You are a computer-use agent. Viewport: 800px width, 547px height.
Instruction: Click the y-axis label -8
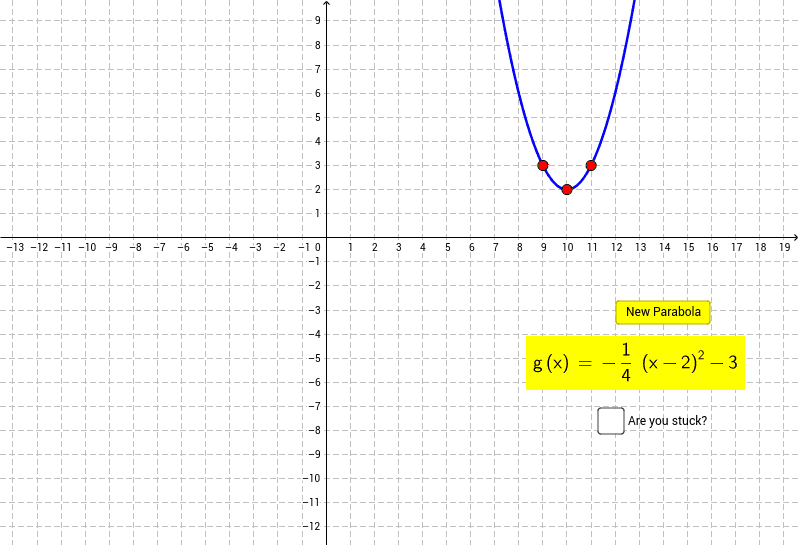pyautogui.click(x=314, y=430)
